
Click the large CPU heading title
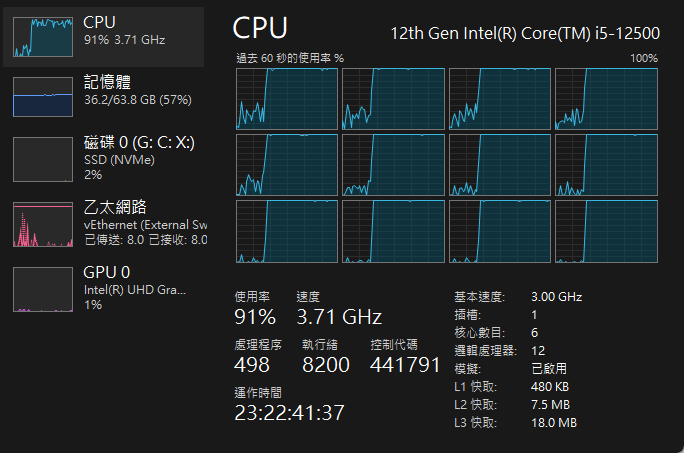260,29
